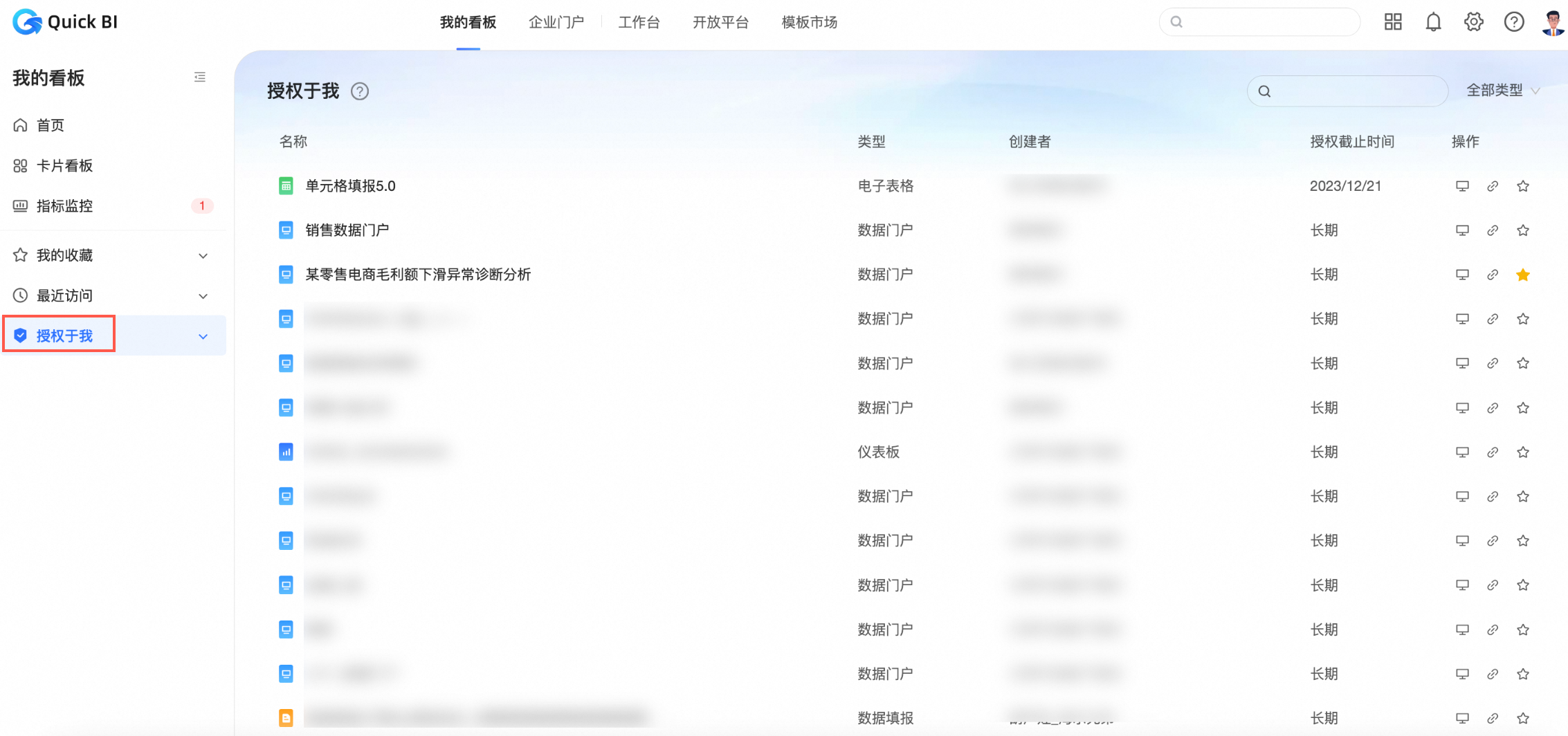1568x736 pixels.
Task: Click the green spreadsheet icon of 单元格填报5.0
Action: coord(286,186)
